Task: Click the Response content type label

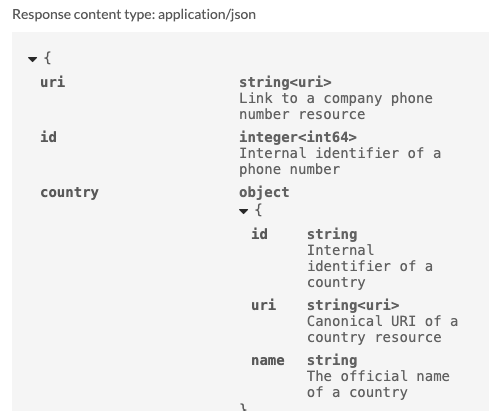Action: (134, 15)
